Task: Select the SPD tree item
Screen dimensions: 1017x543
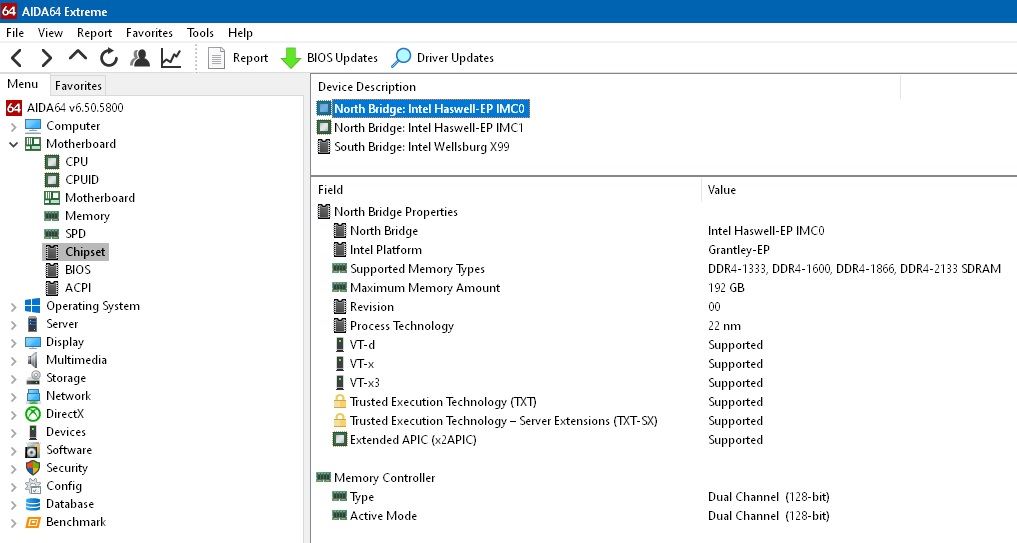Action: point(75,234)
